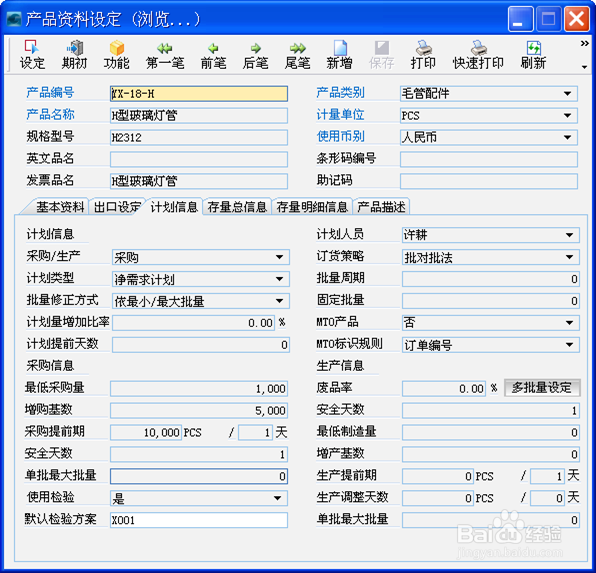Click the 助记码 input field
This screenshot has width=596, height=573.
(x=489, y=181)
